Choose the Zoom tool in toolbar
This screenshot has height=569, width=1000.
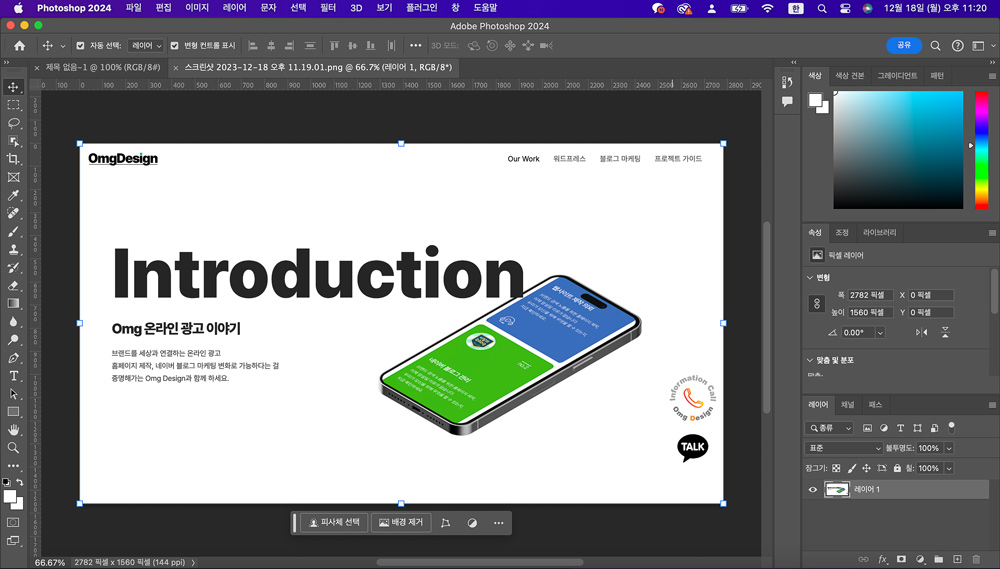(14, 448)
